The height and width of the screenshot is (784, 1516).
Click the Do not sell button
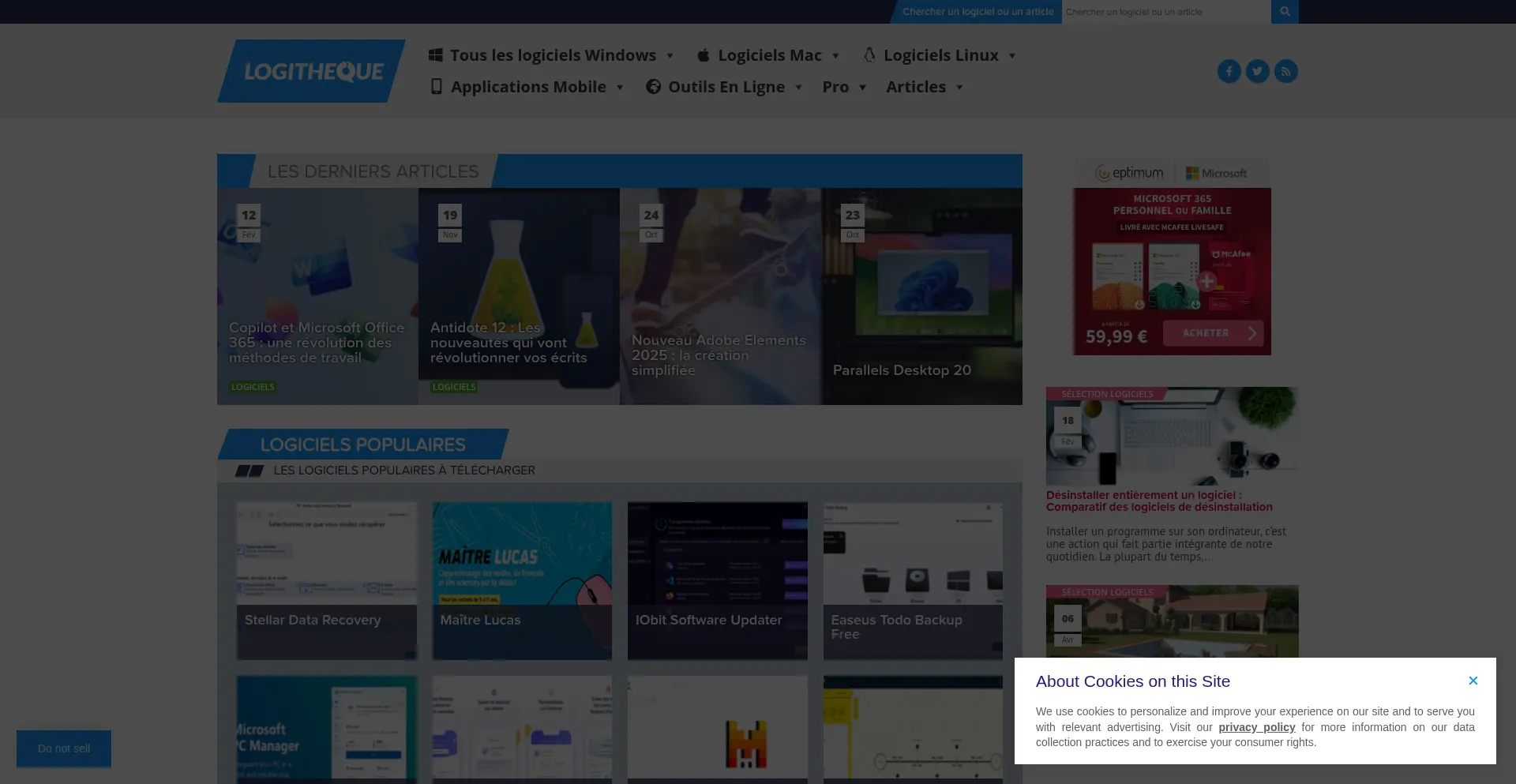pos(64,748)
